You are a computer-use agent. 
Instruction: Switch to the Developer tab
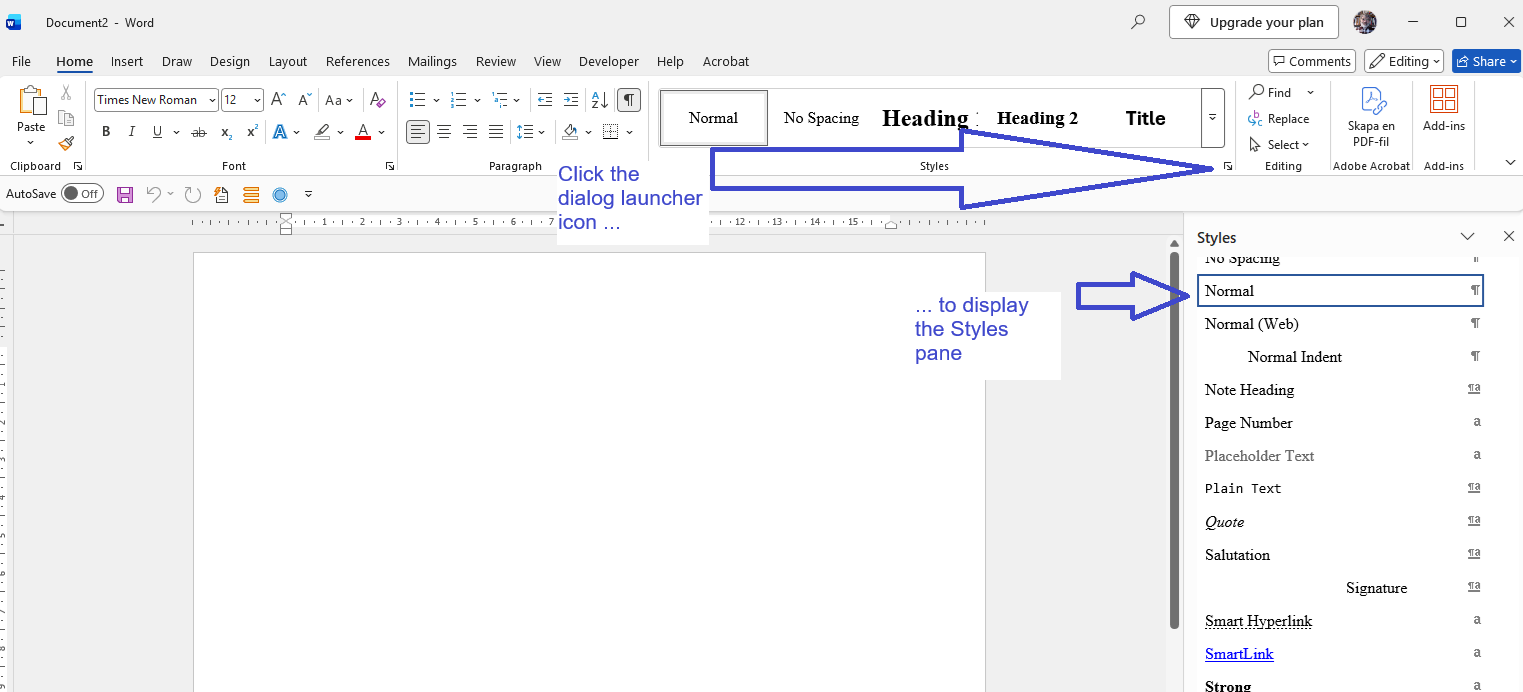point(609,61)
